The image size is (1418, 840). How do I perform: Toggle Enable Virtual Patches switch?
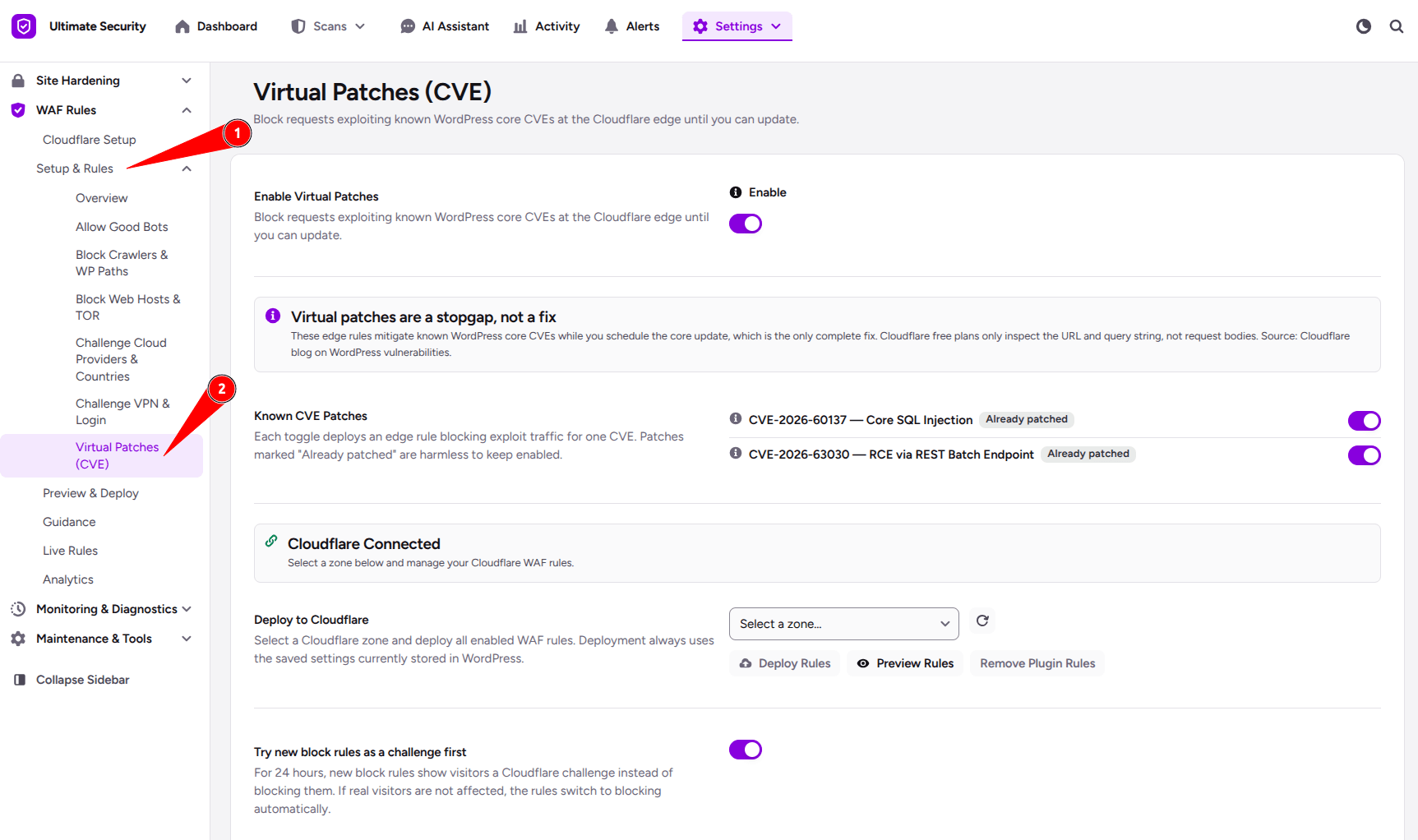(746, 224)
